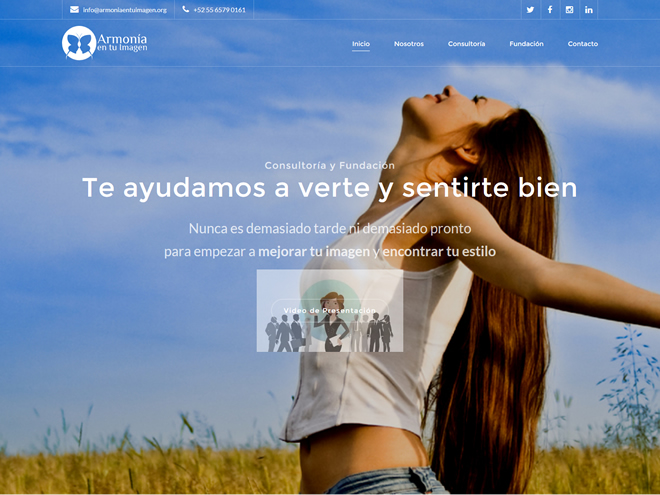Navigate to the Fundación section

(526, 44)
